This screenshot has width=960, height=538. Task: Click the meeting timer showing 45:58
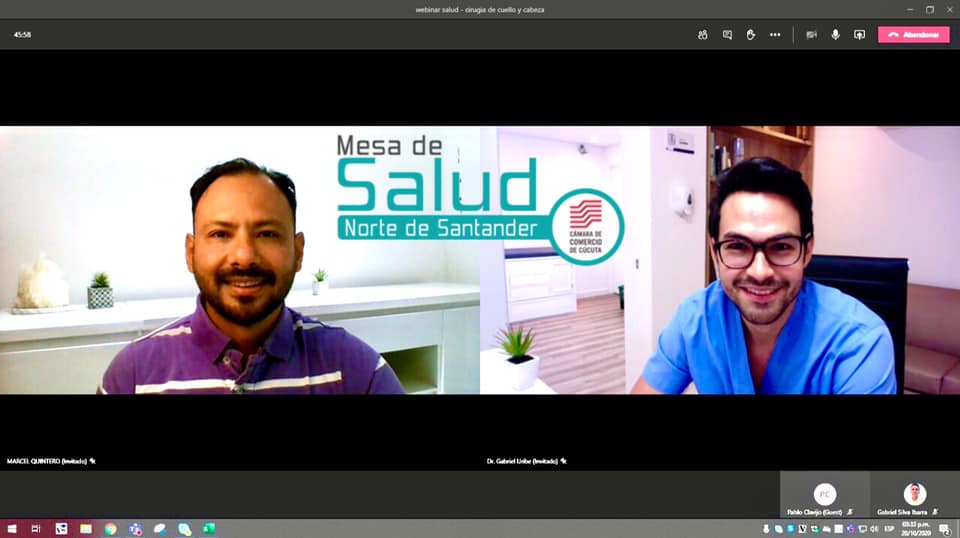(22, 35)
